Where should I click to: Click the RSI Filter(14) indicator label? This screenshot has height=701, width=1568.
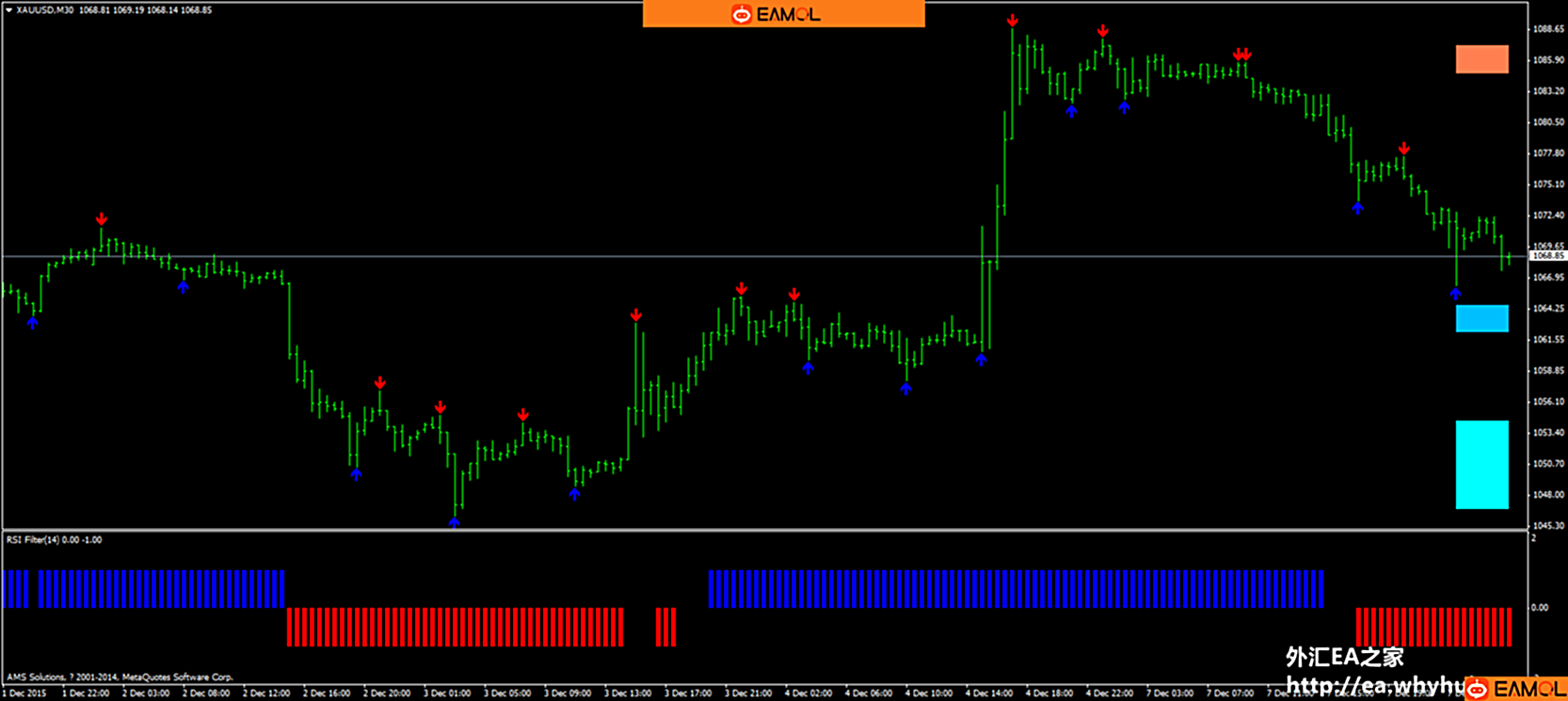point(54,540)
